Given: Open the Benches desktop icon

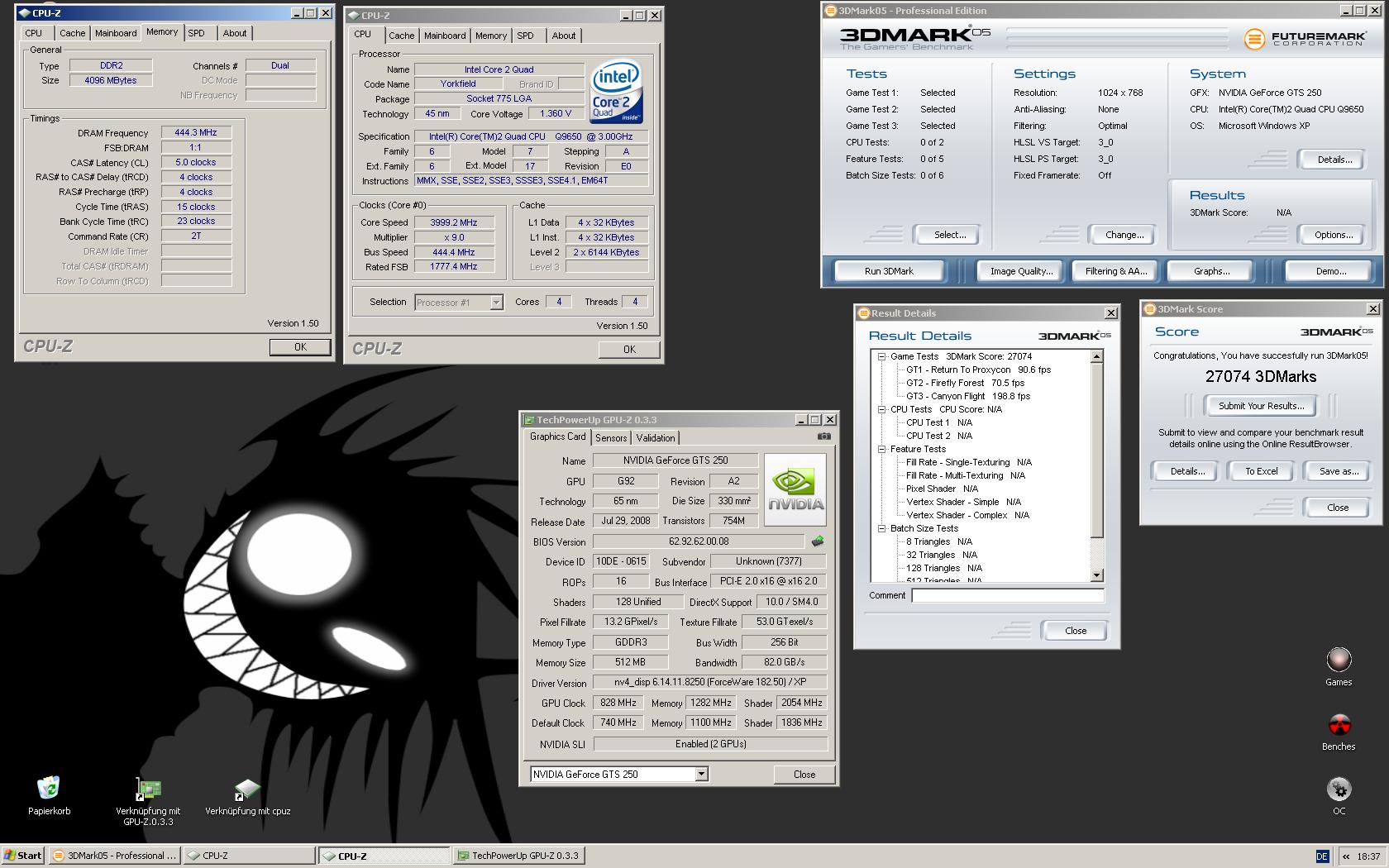Looking at the screenshot, I should coord(1339,724).
